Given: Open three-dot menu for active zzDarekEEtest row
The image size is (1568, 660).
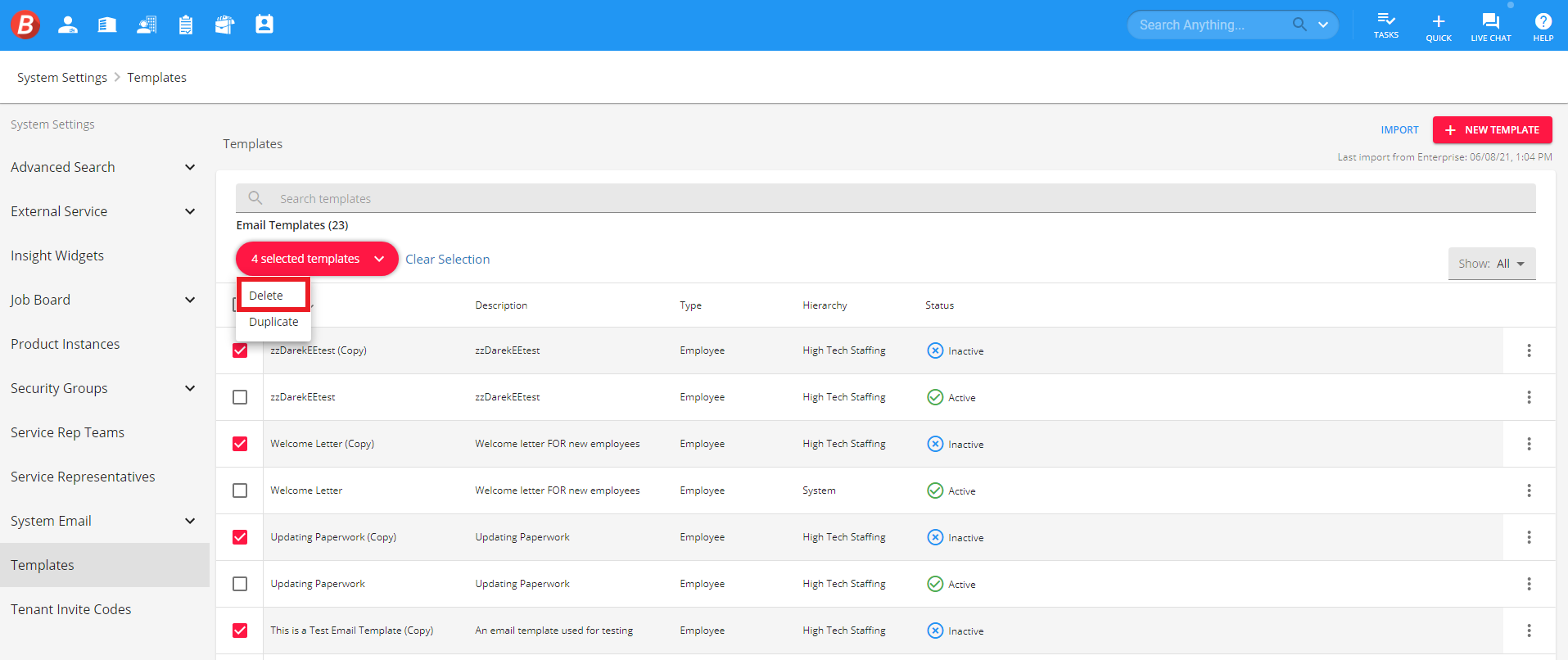Looking at the screenshot, I should 1529,397.
